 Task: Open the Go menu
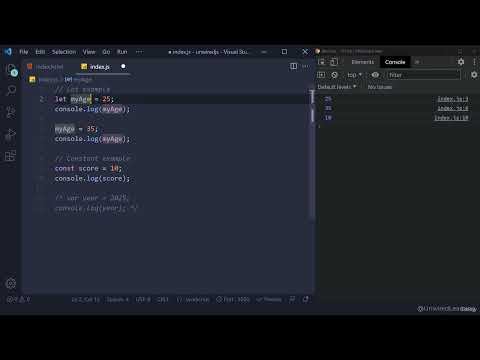click(x=106, y=52)
